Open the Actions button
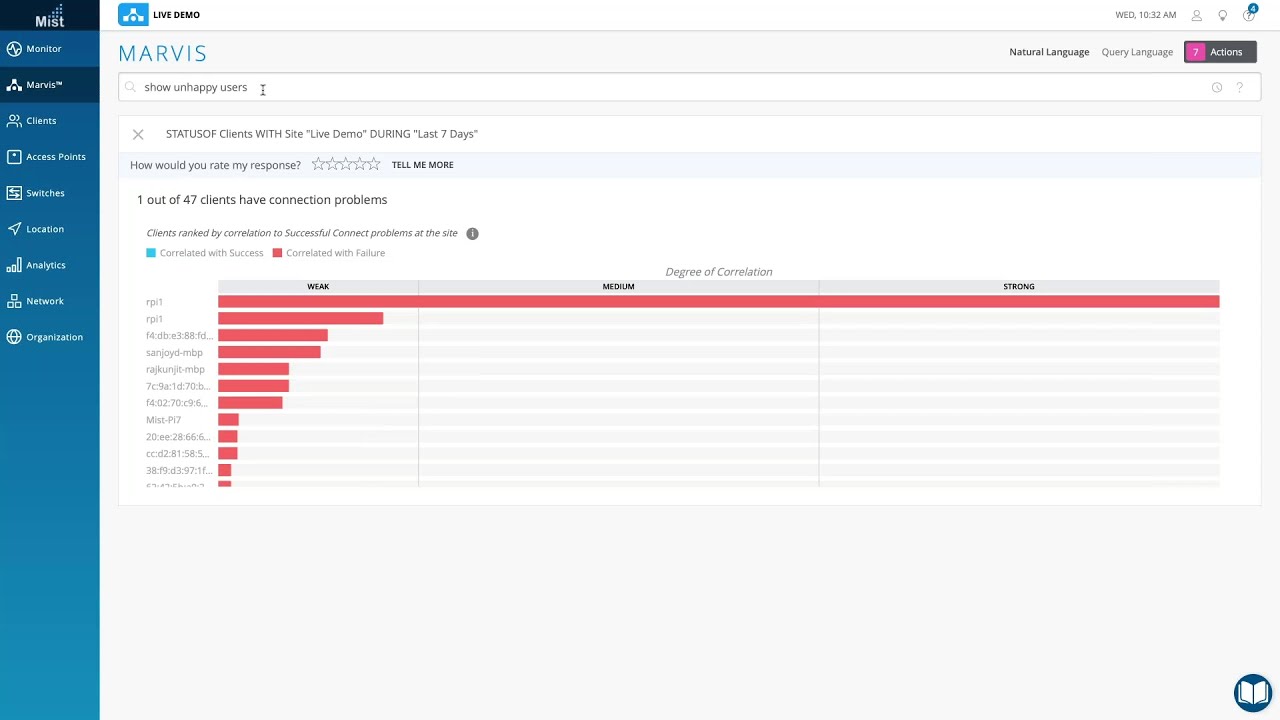1280x720 pixels. [1220, 52]
